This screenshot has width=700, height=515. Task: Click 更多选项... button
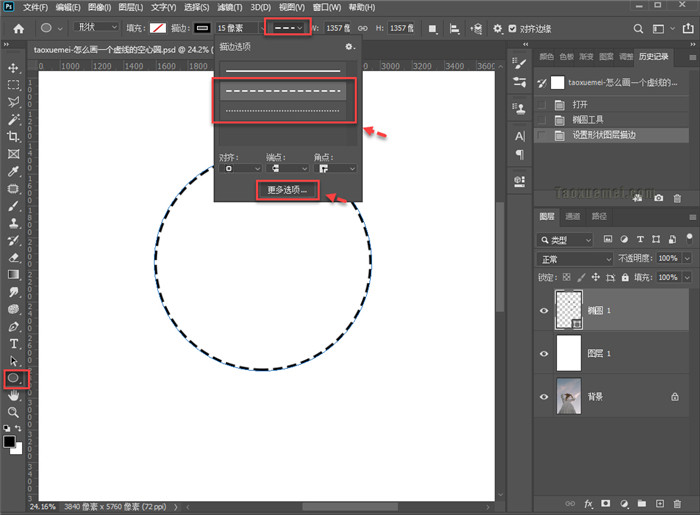click(x=287, y=190)
